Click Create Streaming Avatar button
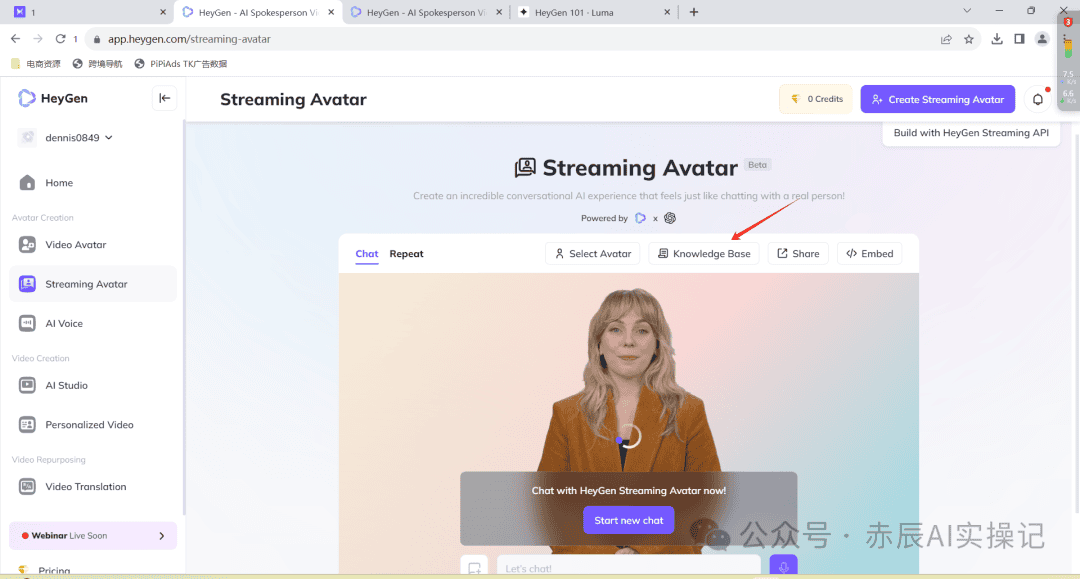Viewport: 1080px width, 579px height. click(937, 99)
